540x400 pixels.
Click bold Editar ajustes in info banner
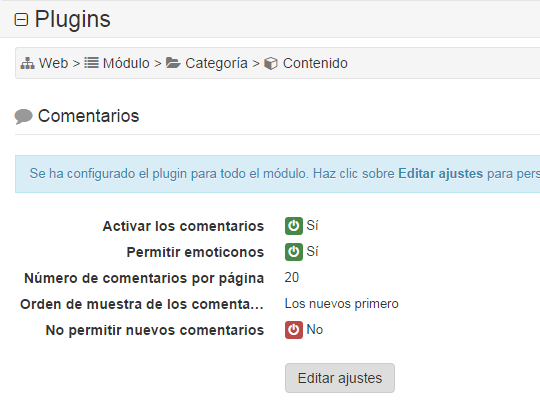(x=440, y=174)
